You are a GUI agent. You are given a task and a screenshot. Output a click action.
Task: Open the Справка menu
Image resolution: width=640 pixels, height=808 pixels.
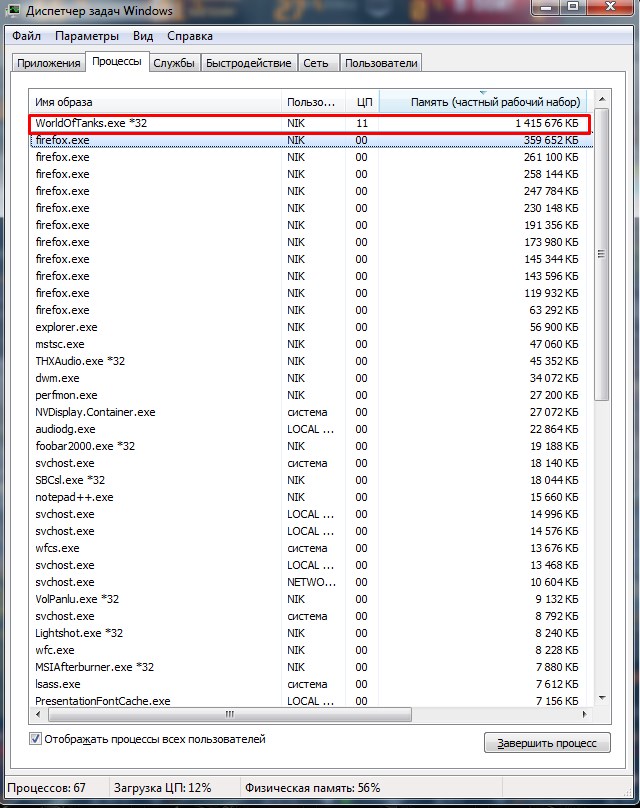[x=190, y=36]
